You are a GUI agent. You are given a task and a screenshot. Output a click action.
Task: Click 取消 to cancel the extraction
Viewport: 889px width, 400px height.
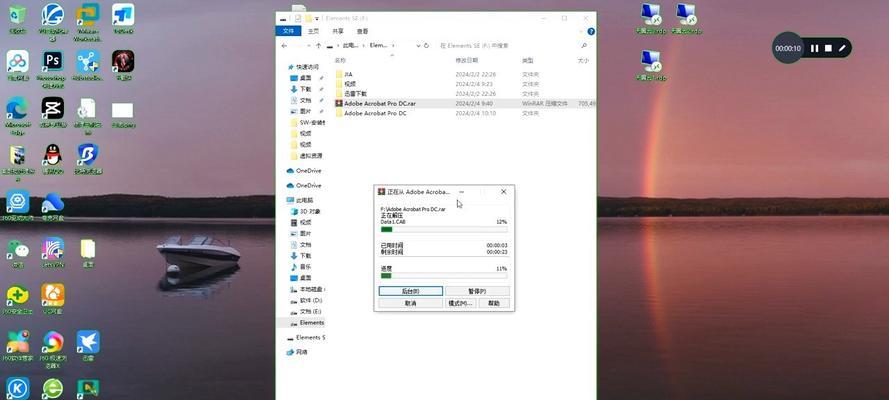pyautogui.click(x=410, y=303)
